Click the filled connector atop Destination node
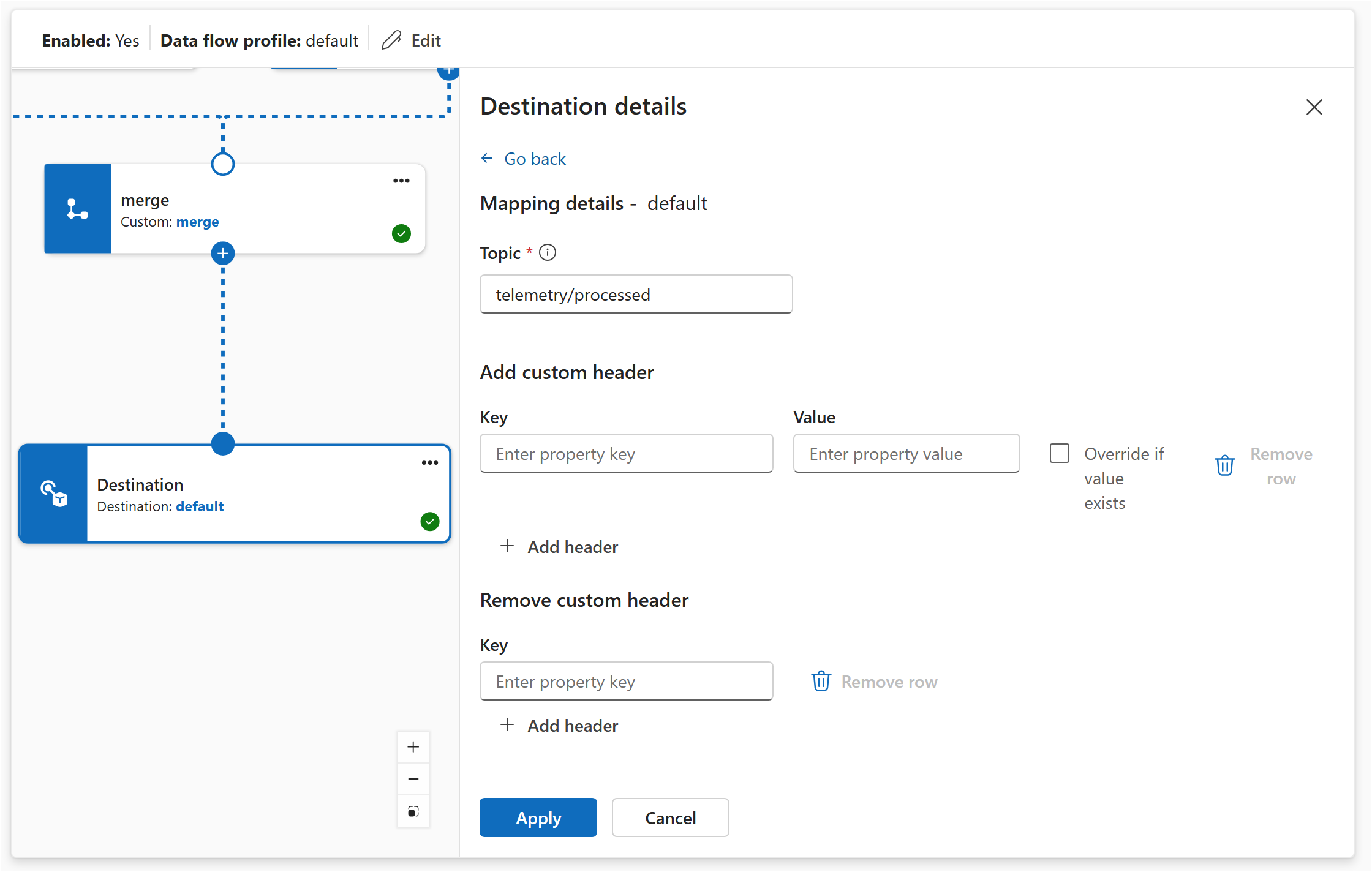 click(223, 443)
